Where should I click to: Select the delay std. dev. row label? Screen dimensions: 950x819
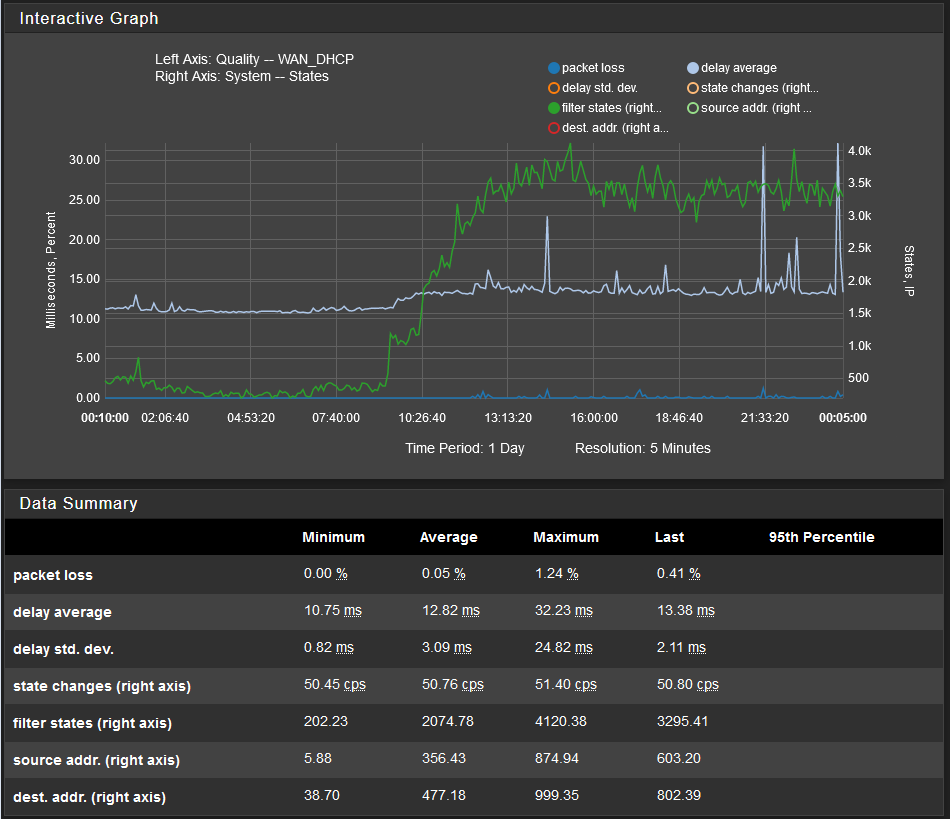64,649
